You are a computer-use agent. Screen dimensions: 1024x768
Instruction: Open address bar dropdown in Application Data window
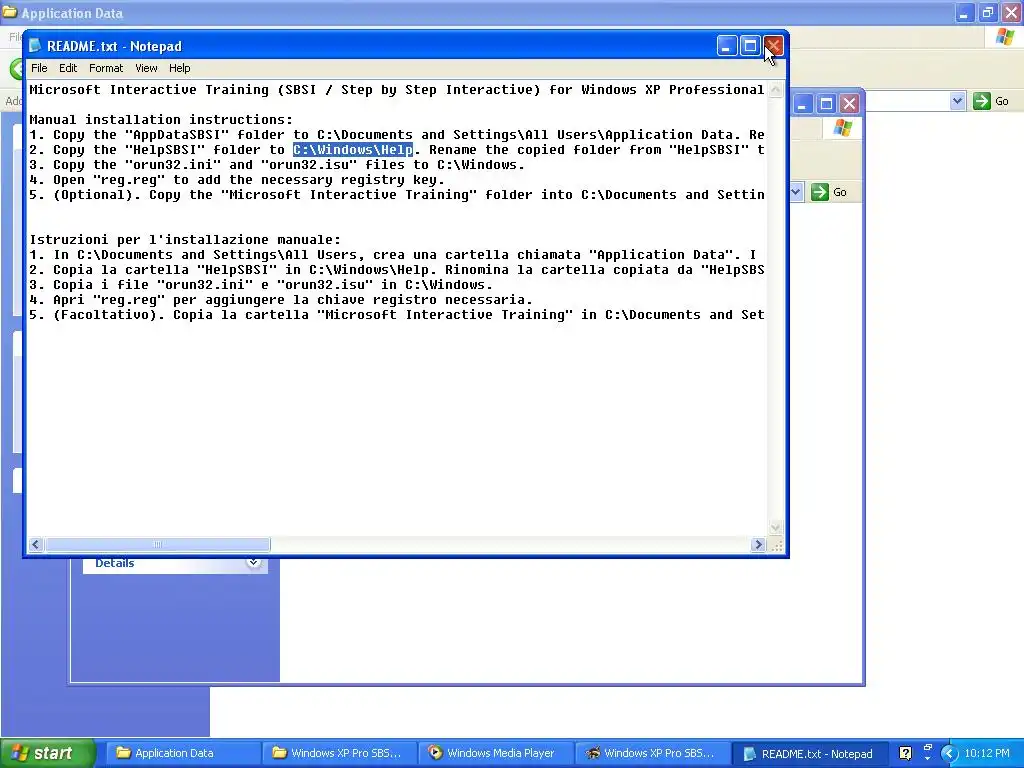(x=957, y=101)
